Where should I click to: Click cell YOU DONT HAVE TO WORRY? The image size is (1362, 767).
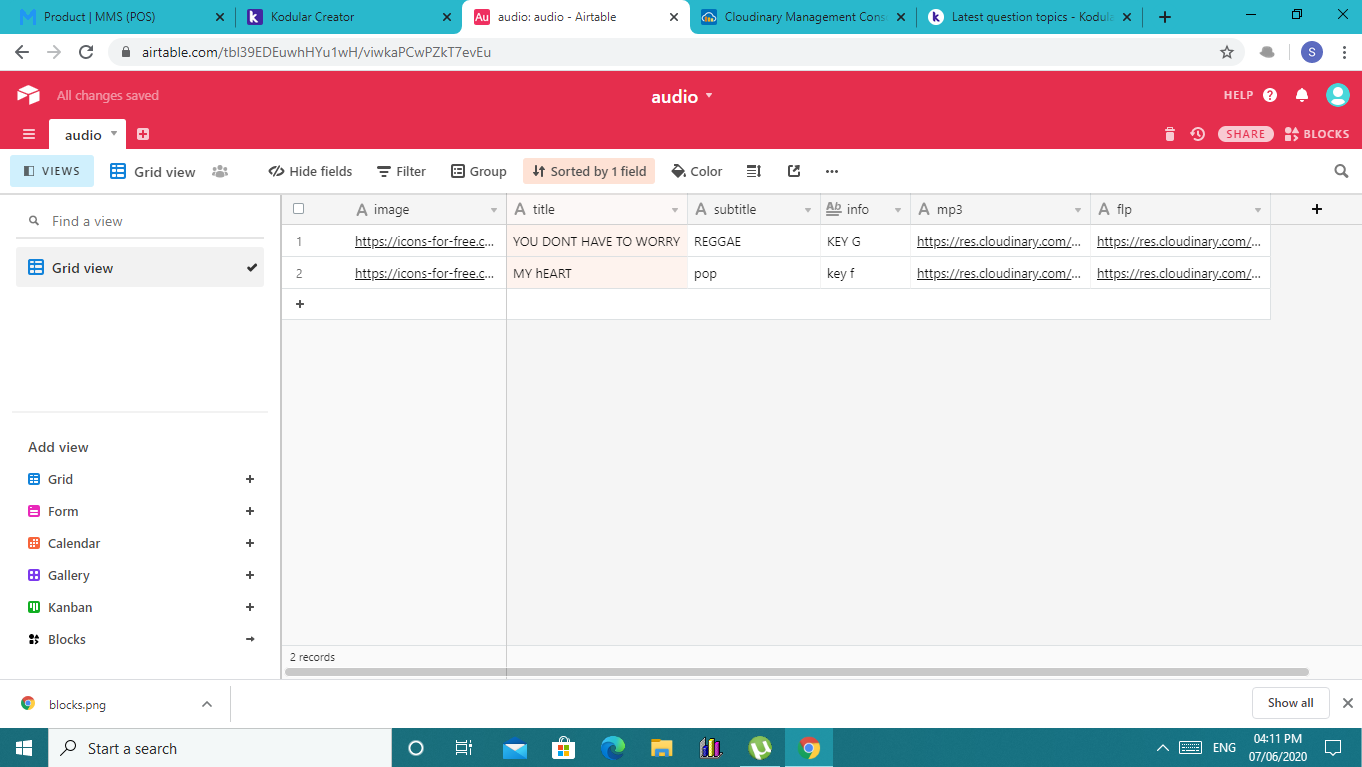click(x=597, y=241)
